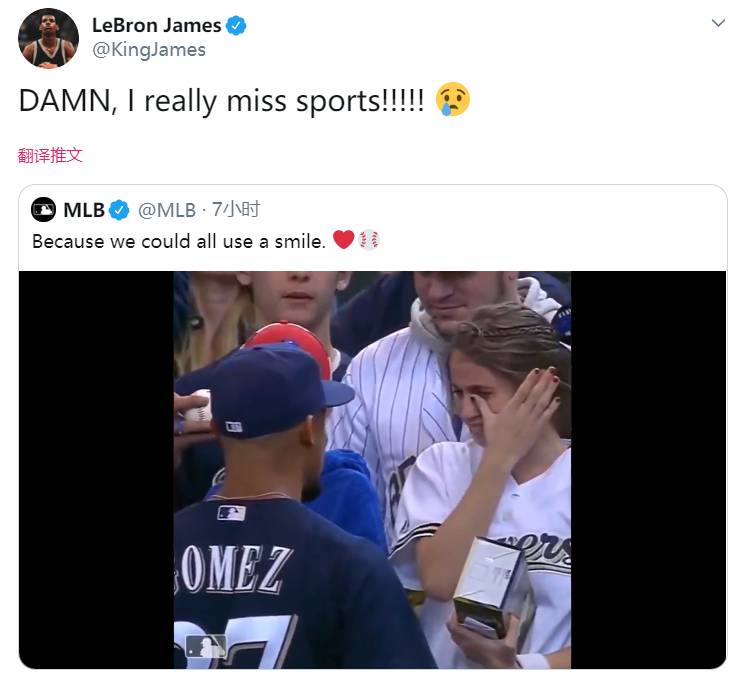Click the 翻译推文 translate tweet link
The height and width of the screenshot is (676, 743).
point(50,155)
